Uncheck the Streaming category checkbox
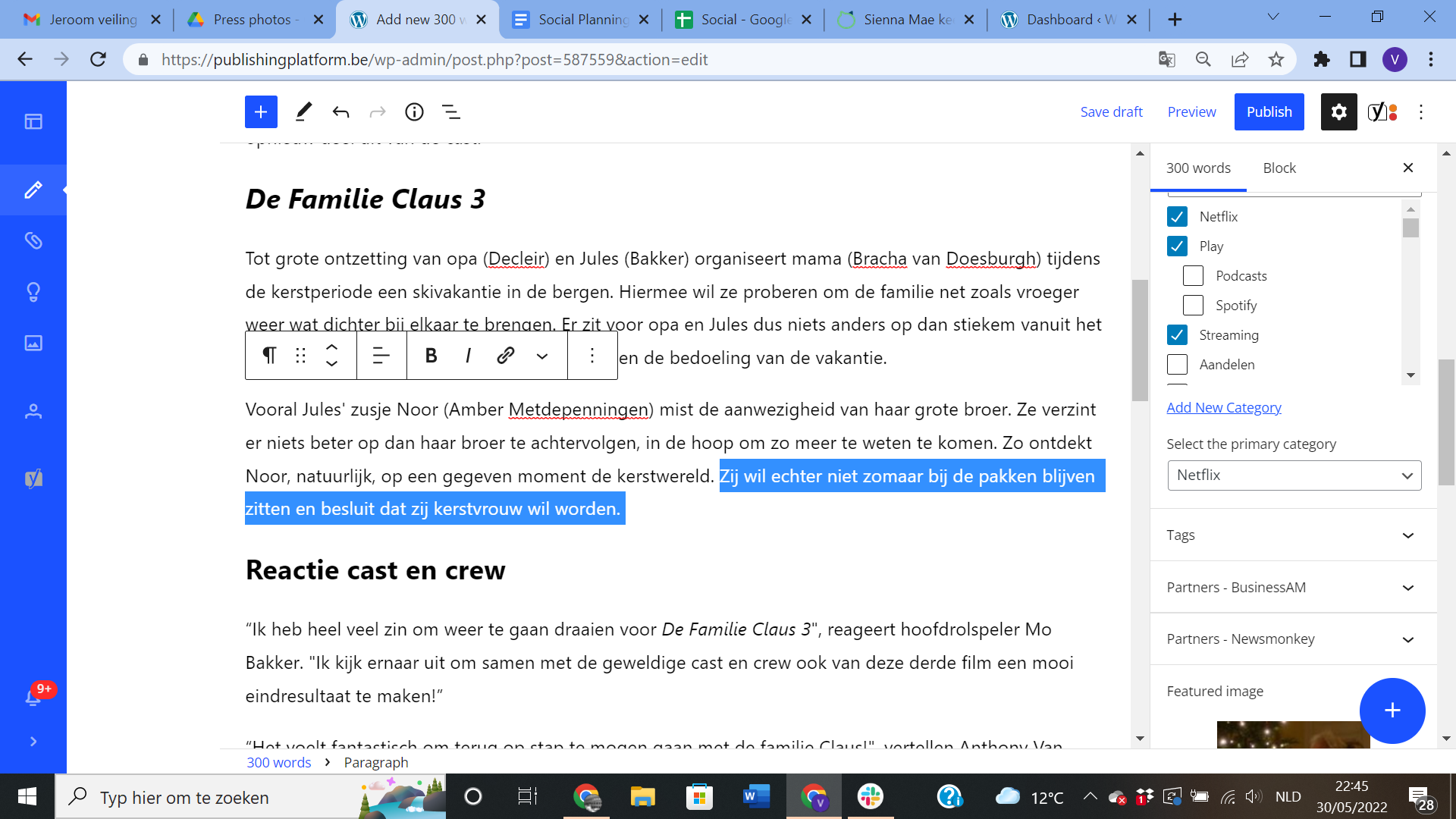The height and width of the screenshot is (819, 1456). (1177, 335)
